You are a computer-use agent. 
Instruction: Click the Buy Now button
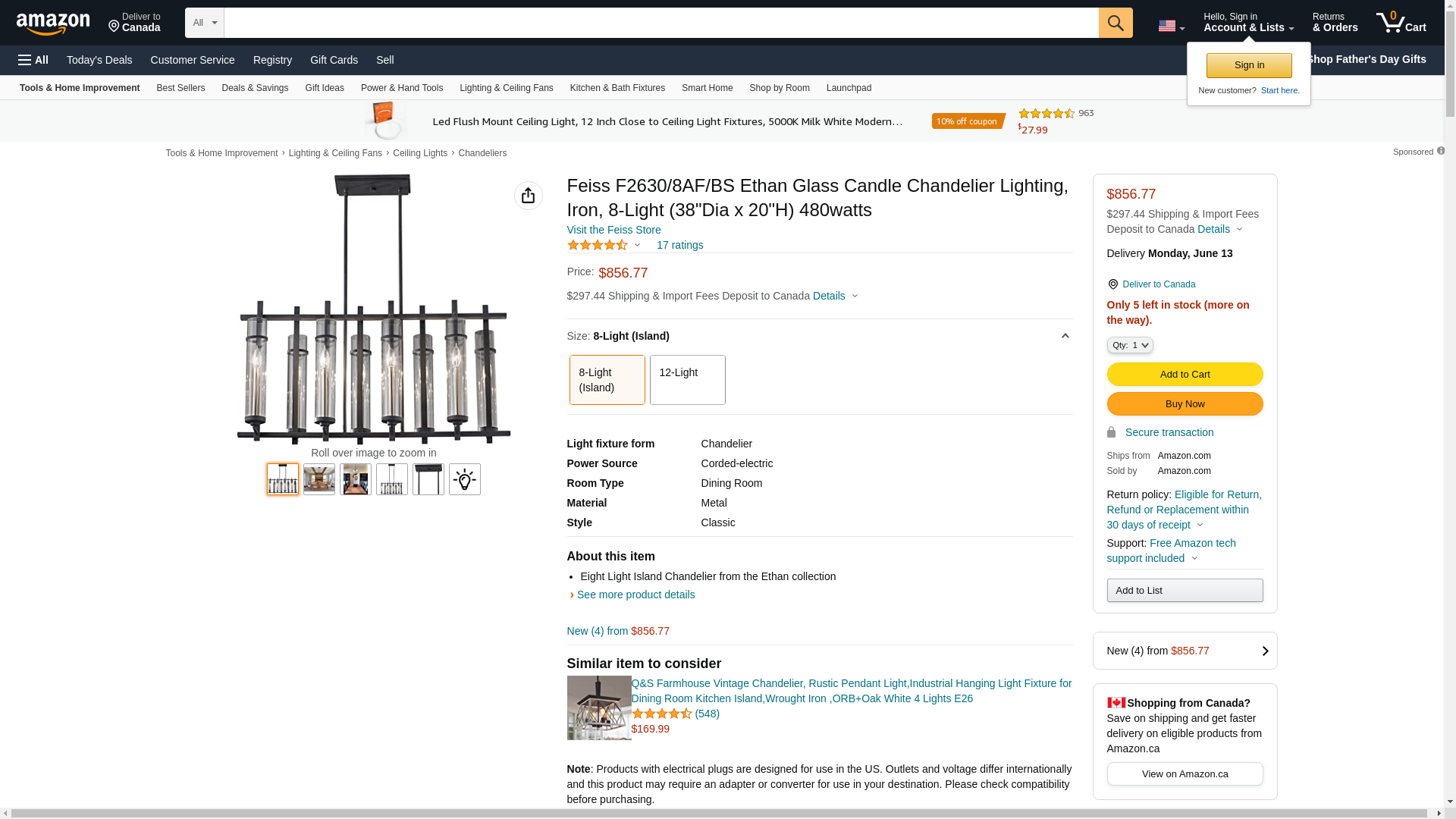pyautogui.click(x=1185, y=403)
